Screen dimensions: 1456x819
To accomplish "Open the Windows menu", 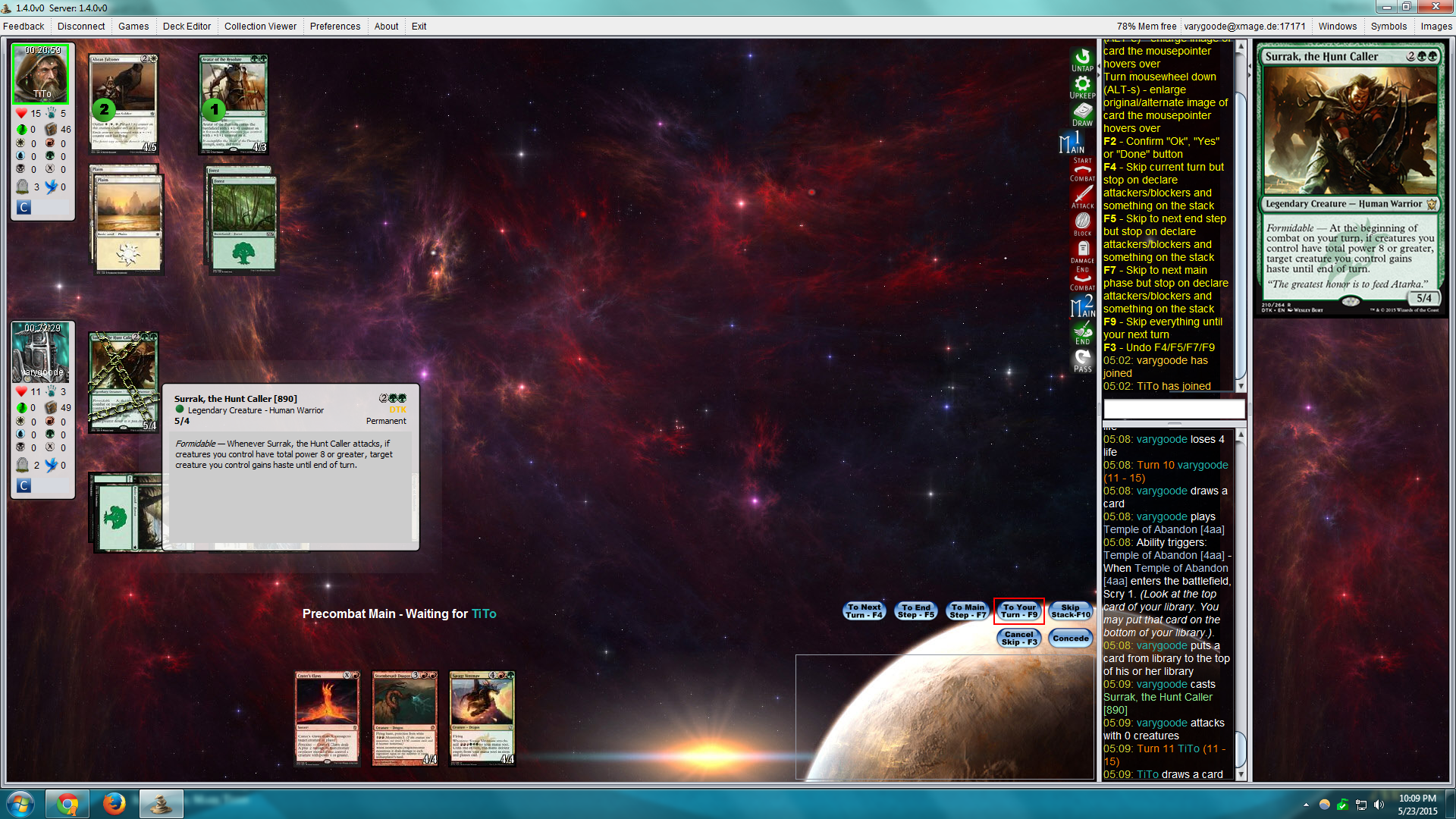I will (x=1338, y=26).
